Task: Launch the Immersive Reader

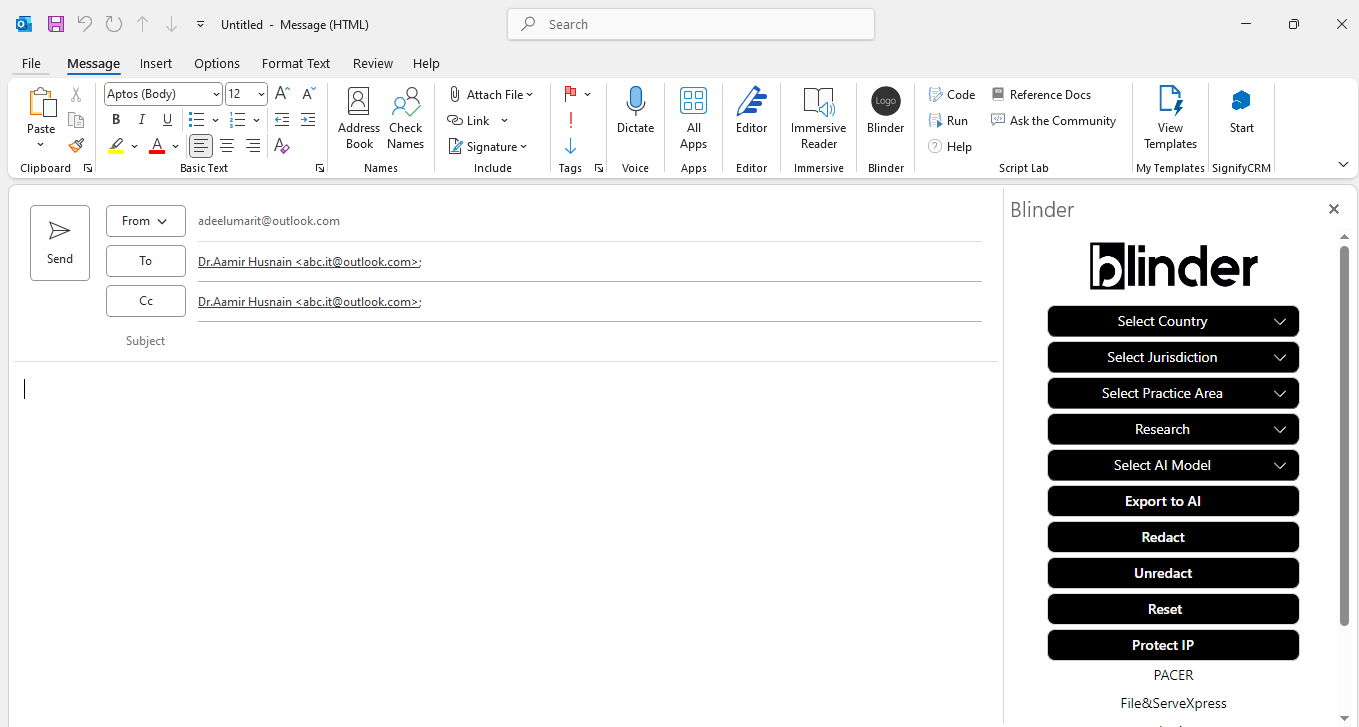Action: (818, 117)
